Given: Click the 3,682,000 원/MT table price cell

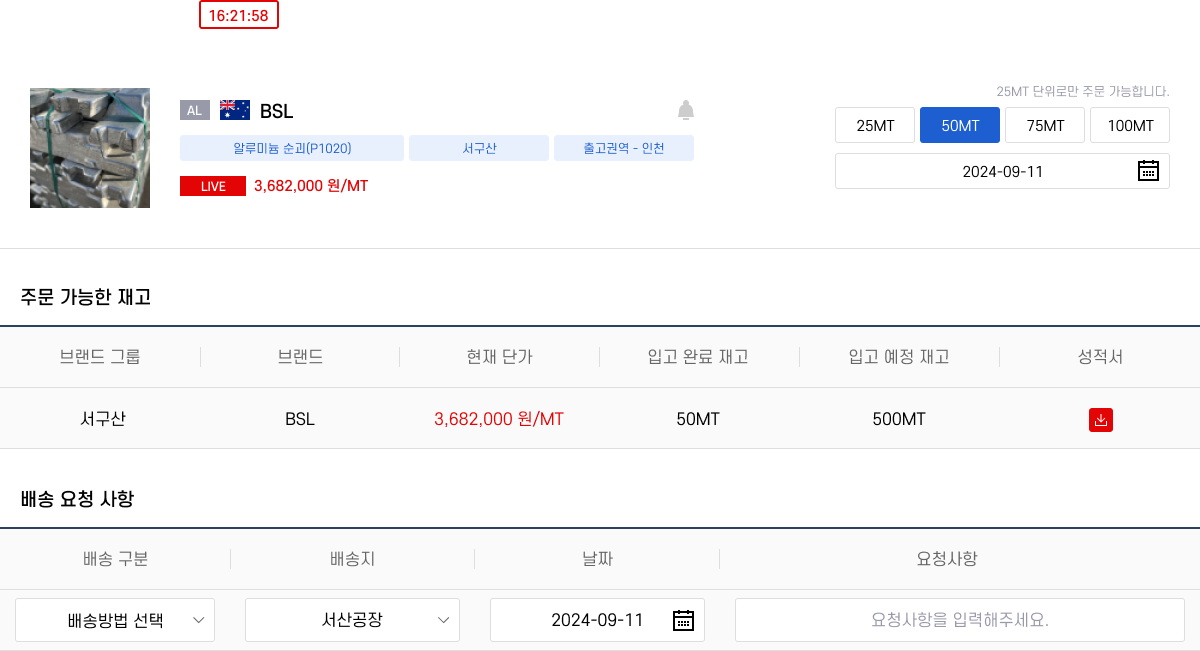Looking at the screenshot, I should coord(499,419).
